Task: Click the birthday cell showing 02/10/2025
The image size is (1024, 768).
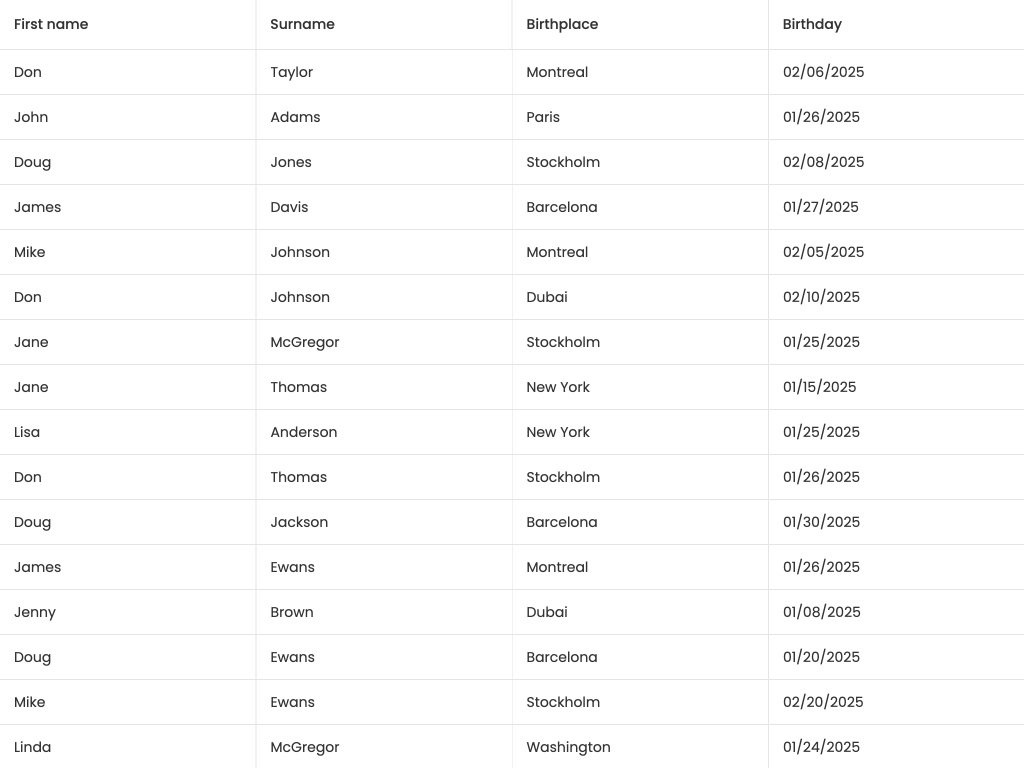Action: coord(821,297)
